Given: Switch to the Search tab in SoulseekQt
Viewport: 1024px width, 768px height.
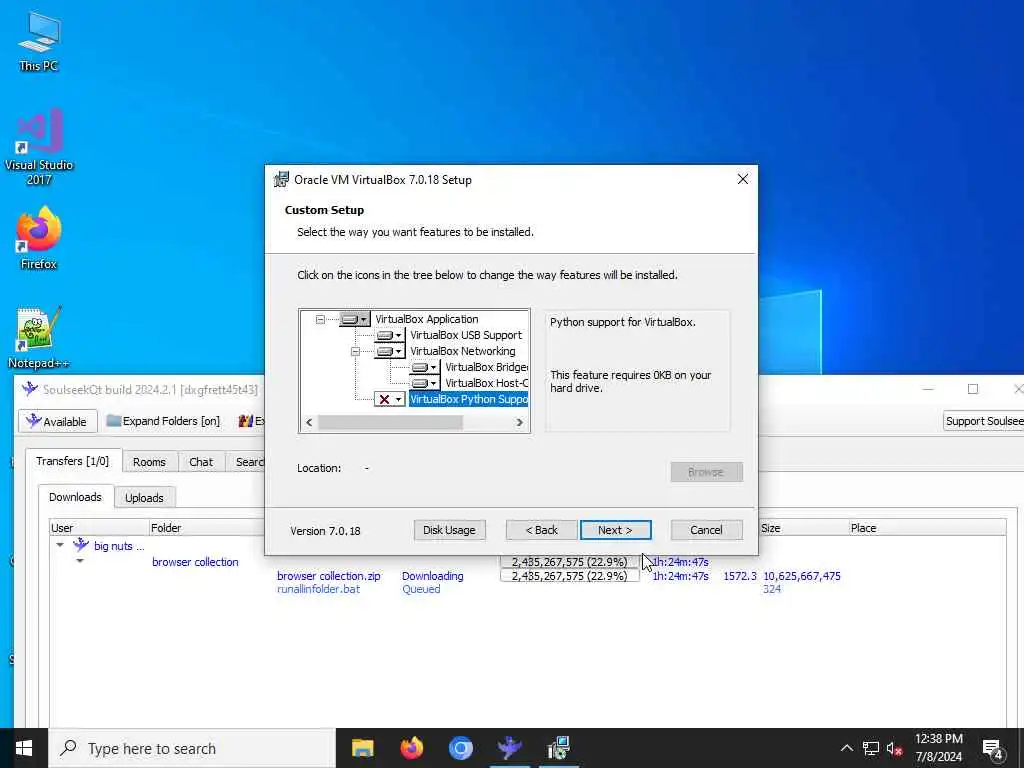Looking at the screenshot, I should 247,462.
